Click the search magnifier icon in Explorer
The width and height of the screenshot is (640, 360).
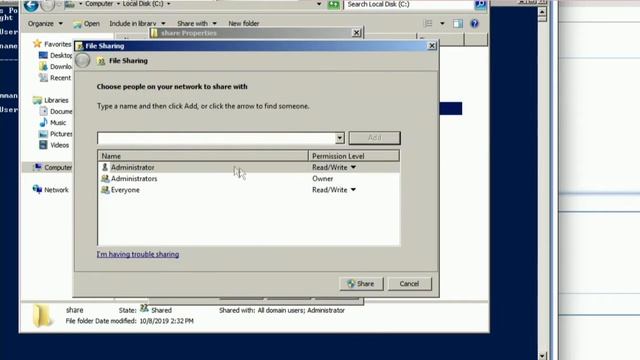coord(480,4)
